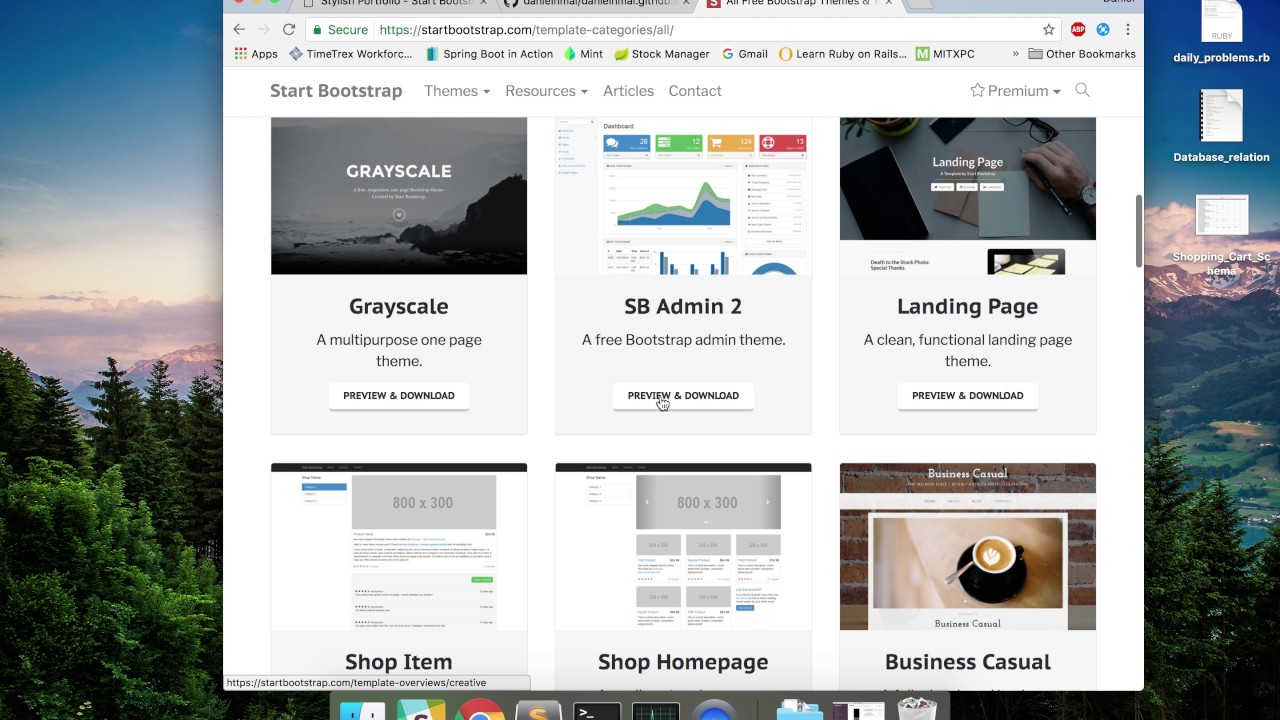Open Activity Monitor from the Dock
Image resolution: width=1280 pixels, height=720 pixels.
pos(656,709)
